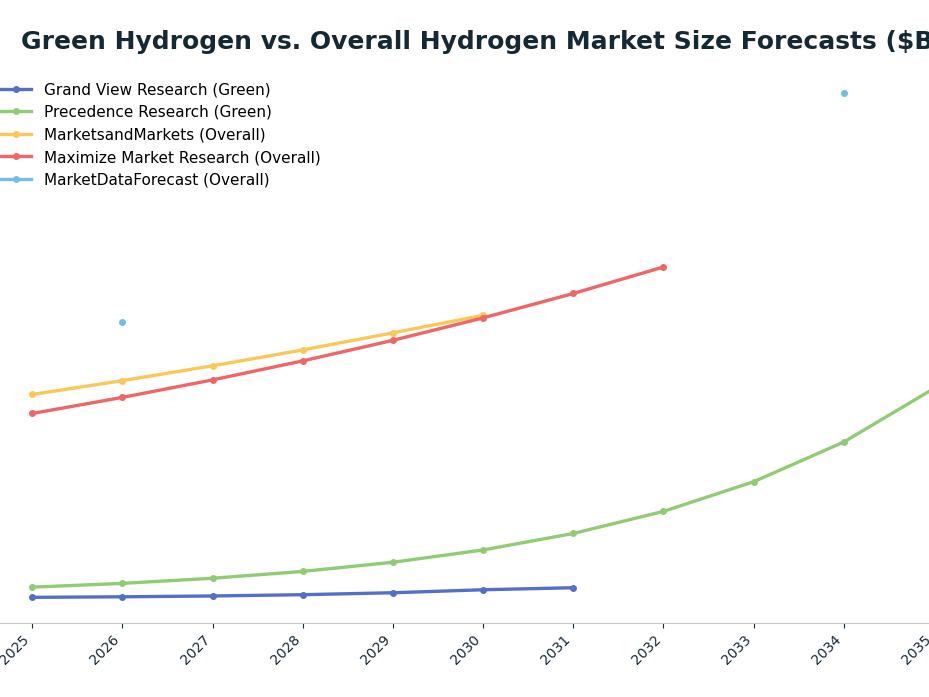Click the light blue MarketDataForecast legend marker
This screenshot has width=929, height=697.
coord(17,180)
